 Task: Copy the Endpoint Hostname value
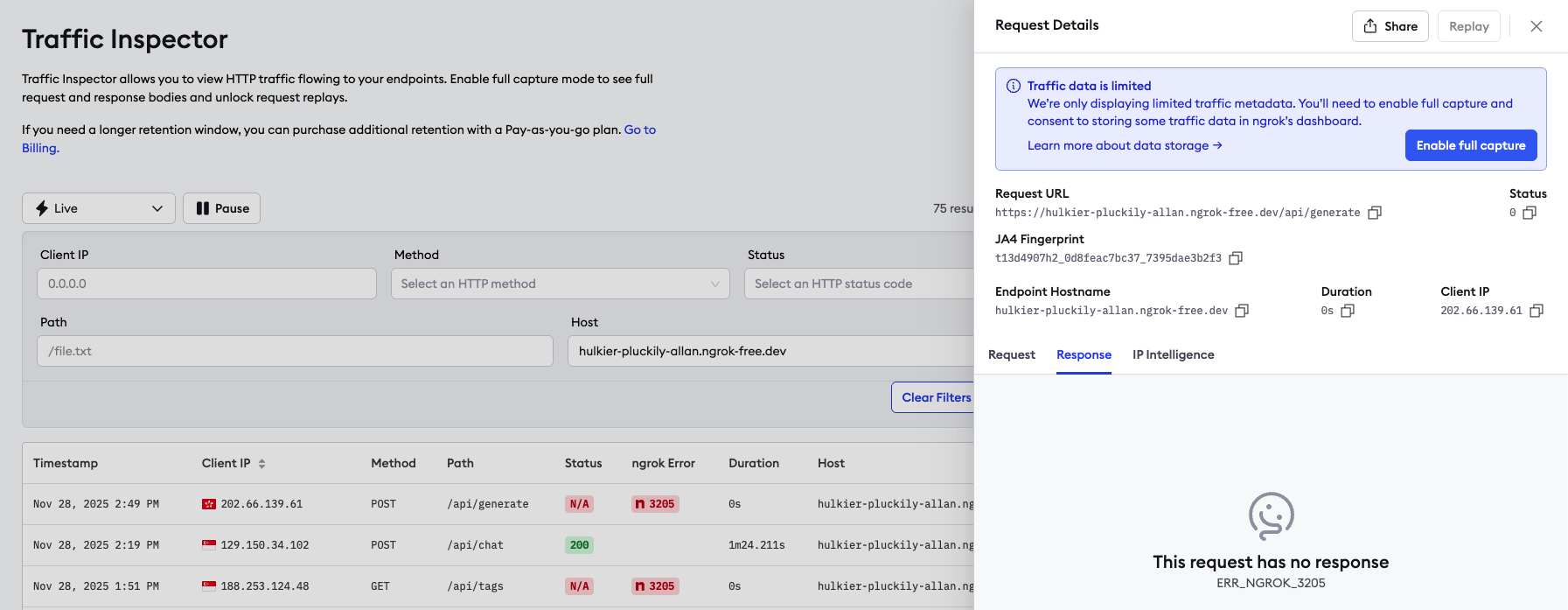(x=1242, y=311)
